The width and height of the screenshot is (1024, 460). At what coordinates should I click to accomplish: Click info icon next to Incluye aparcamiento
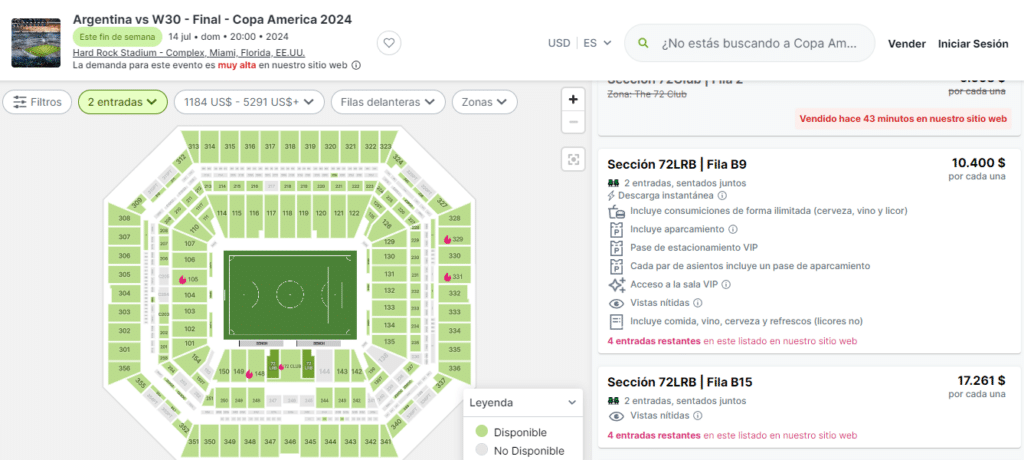coord(732,229)
